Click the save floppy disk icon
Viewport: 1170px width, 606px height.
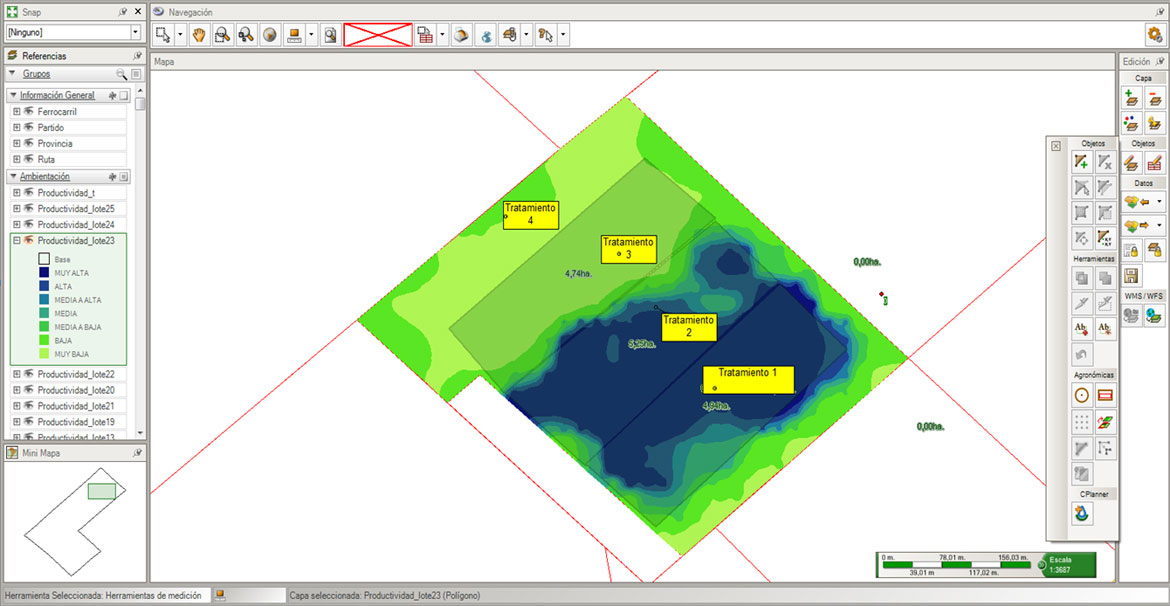pos(1132,275)
